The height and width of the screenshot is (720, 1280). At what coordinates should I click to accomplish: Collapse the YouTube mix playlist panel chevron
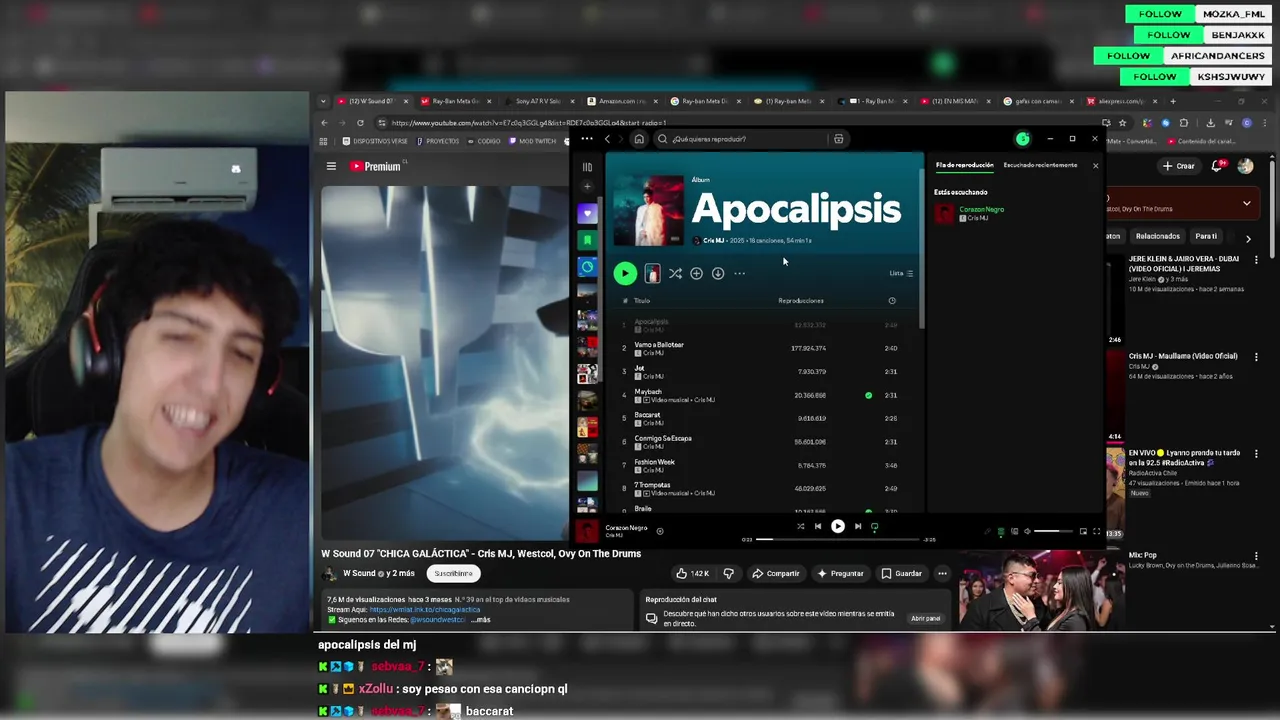tap(1246, 203)
